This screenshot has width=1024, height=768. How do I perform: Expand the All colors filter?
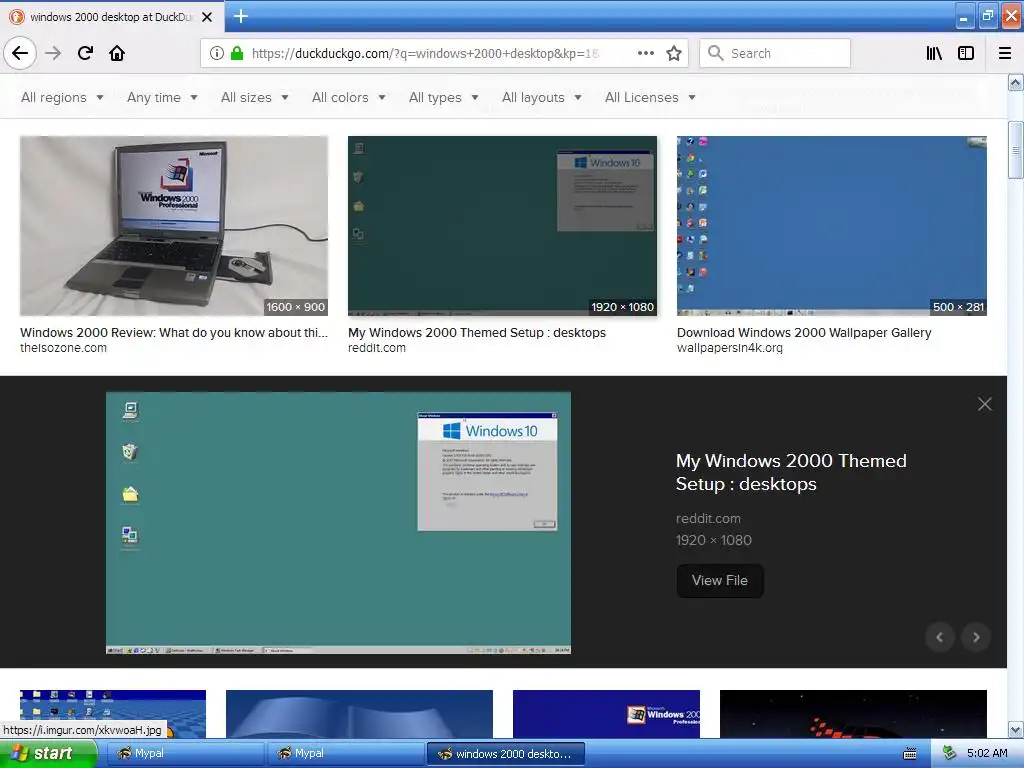point(349,97)
